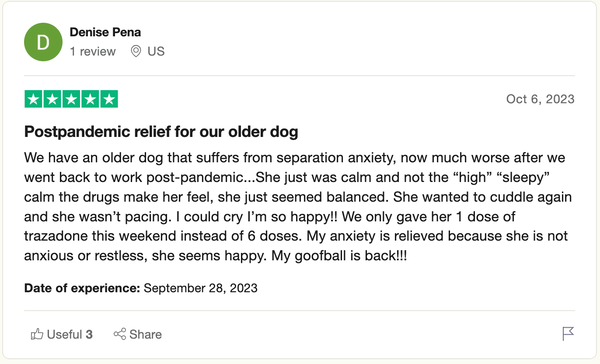
Task: Click the fifth green star
Action: pos(109,99)
